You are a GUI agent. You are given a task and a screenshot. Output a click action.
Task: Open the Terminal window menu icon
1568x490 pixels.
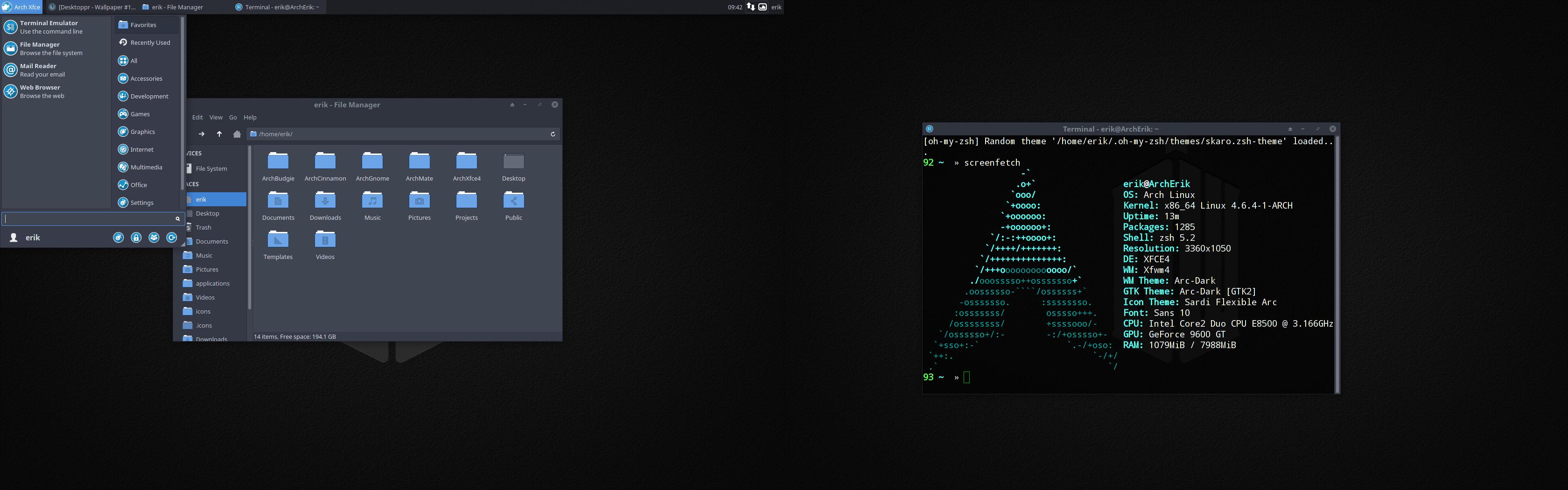(x=930, y=129)
